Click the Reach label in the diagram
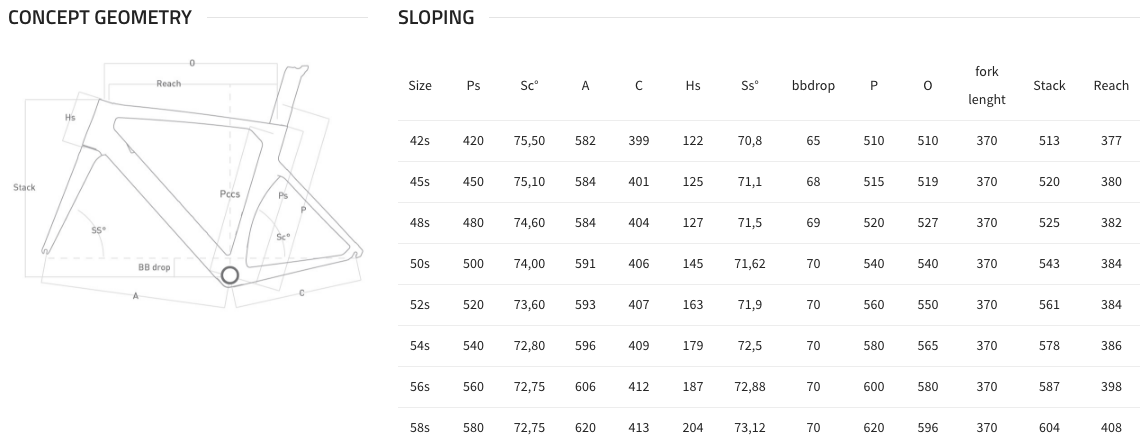Screen dimensions: 1140x447 pyautogui.click(x=169, y=84)
